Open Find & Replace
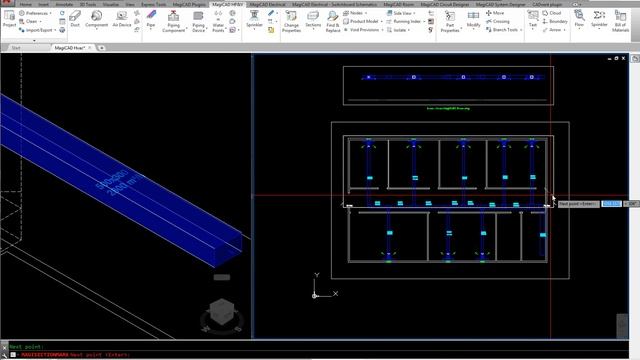 [x=333, y=21]
